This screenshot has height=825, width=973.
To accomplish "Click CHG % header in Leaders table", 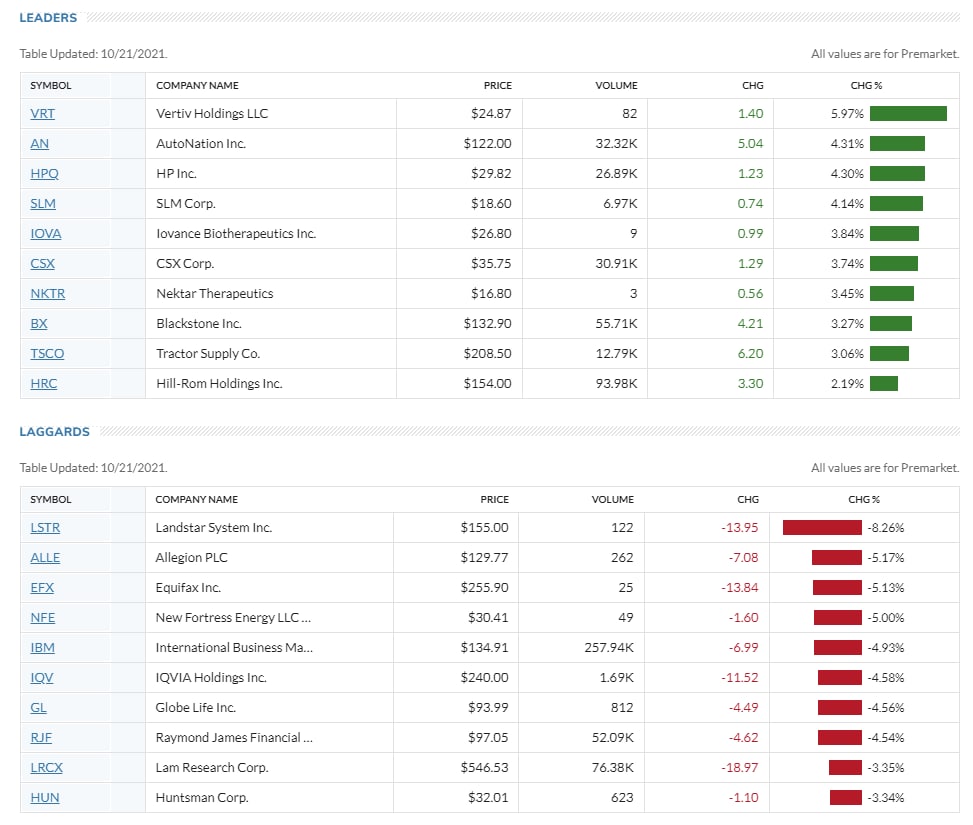I will coord(866,86).
